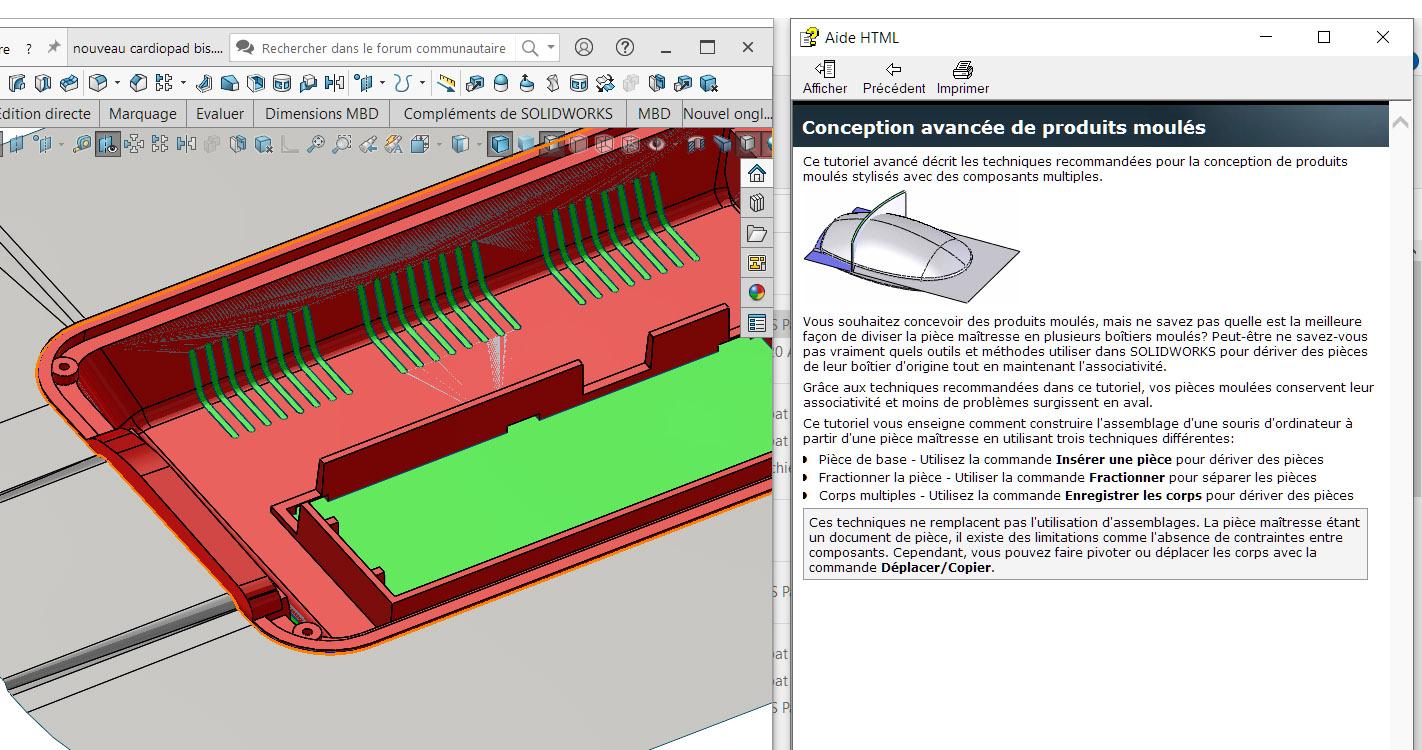
Task: Select the Dimensions MBD tab
Action: [321, 113]
